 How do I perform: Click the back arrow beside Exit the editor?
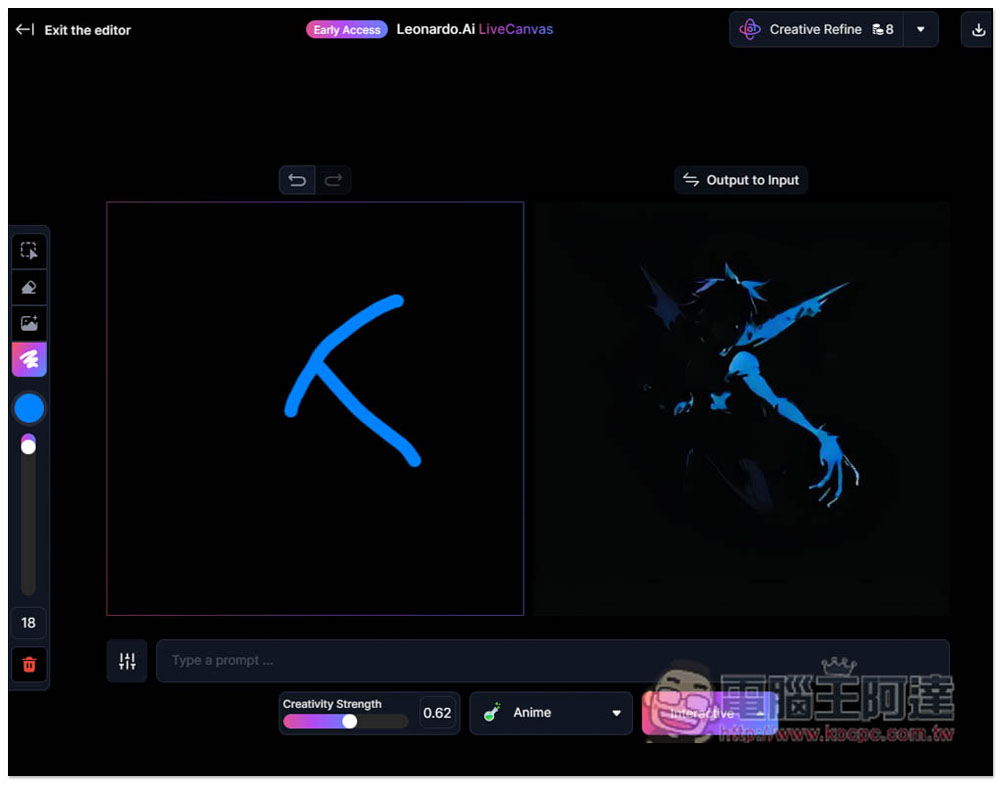(x=24, y=30)
